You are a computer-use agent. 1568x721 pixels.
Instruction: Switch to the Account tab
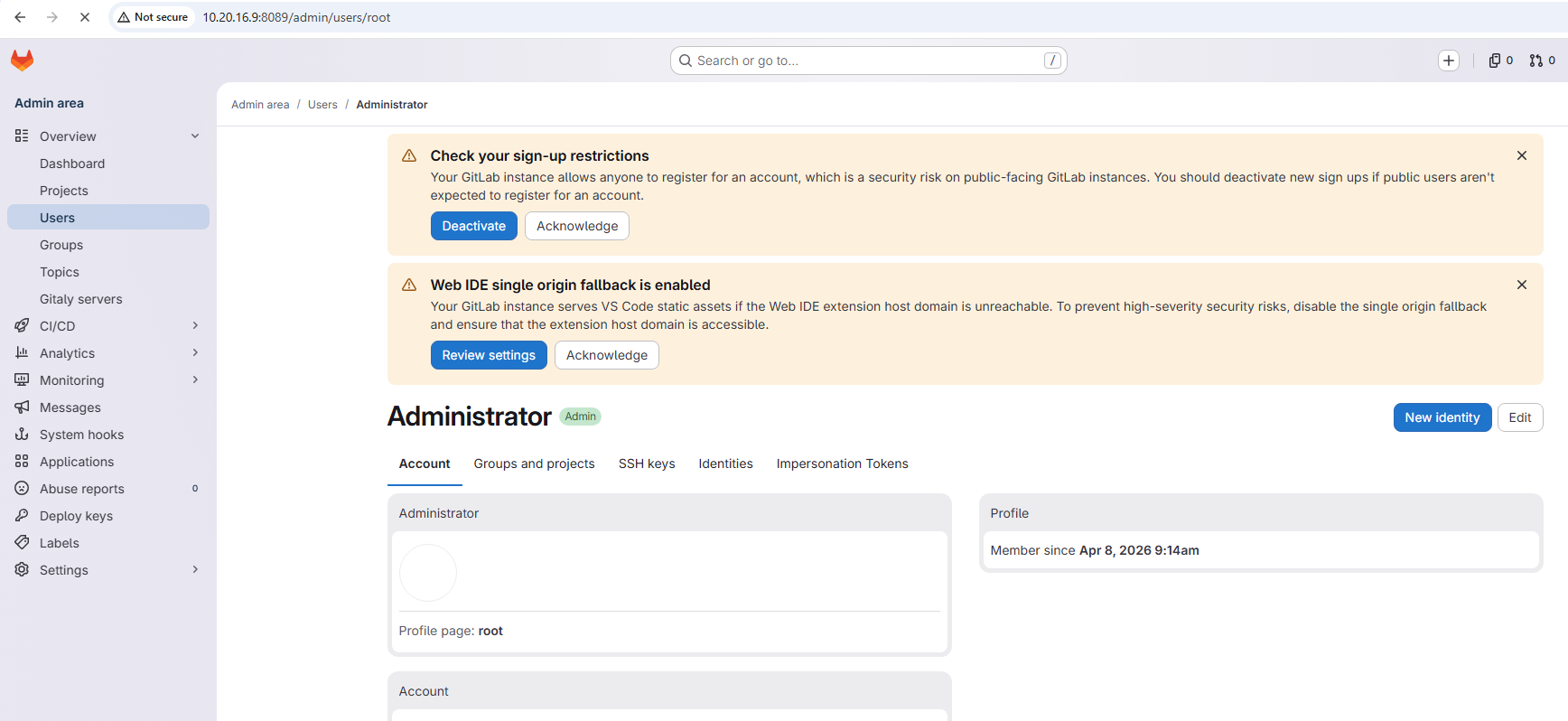pos(425,463)
